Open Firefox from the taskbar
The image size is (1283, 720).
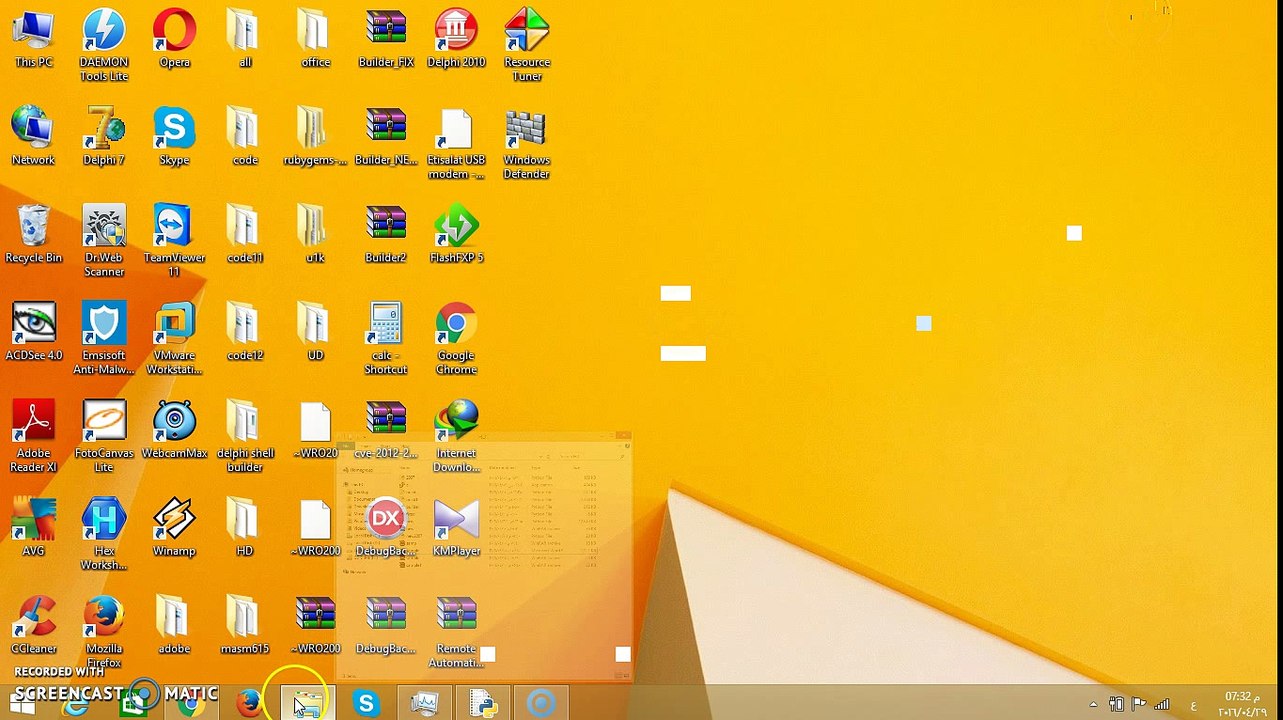249,703
